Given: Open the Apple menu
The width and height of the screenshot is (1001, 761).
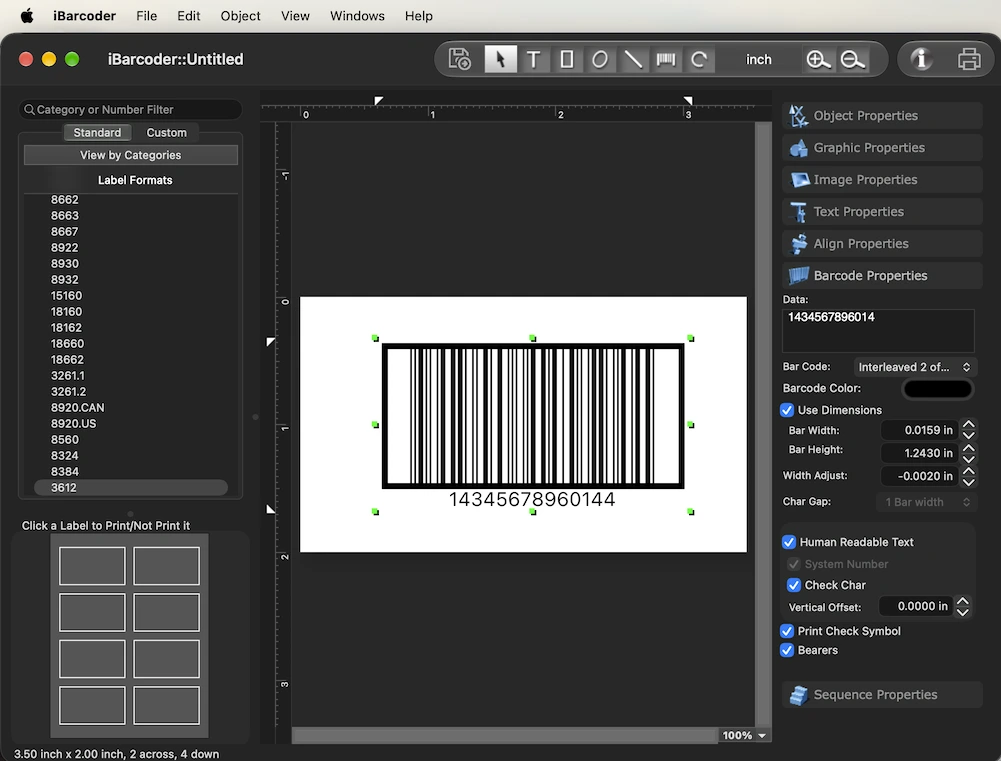Looking at the screenshot, I should 27,16.
